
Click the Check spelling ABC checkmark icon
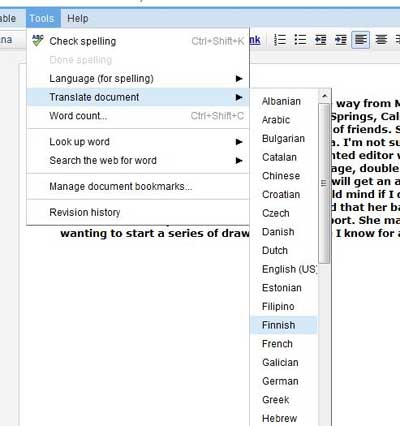pos(38,41)
